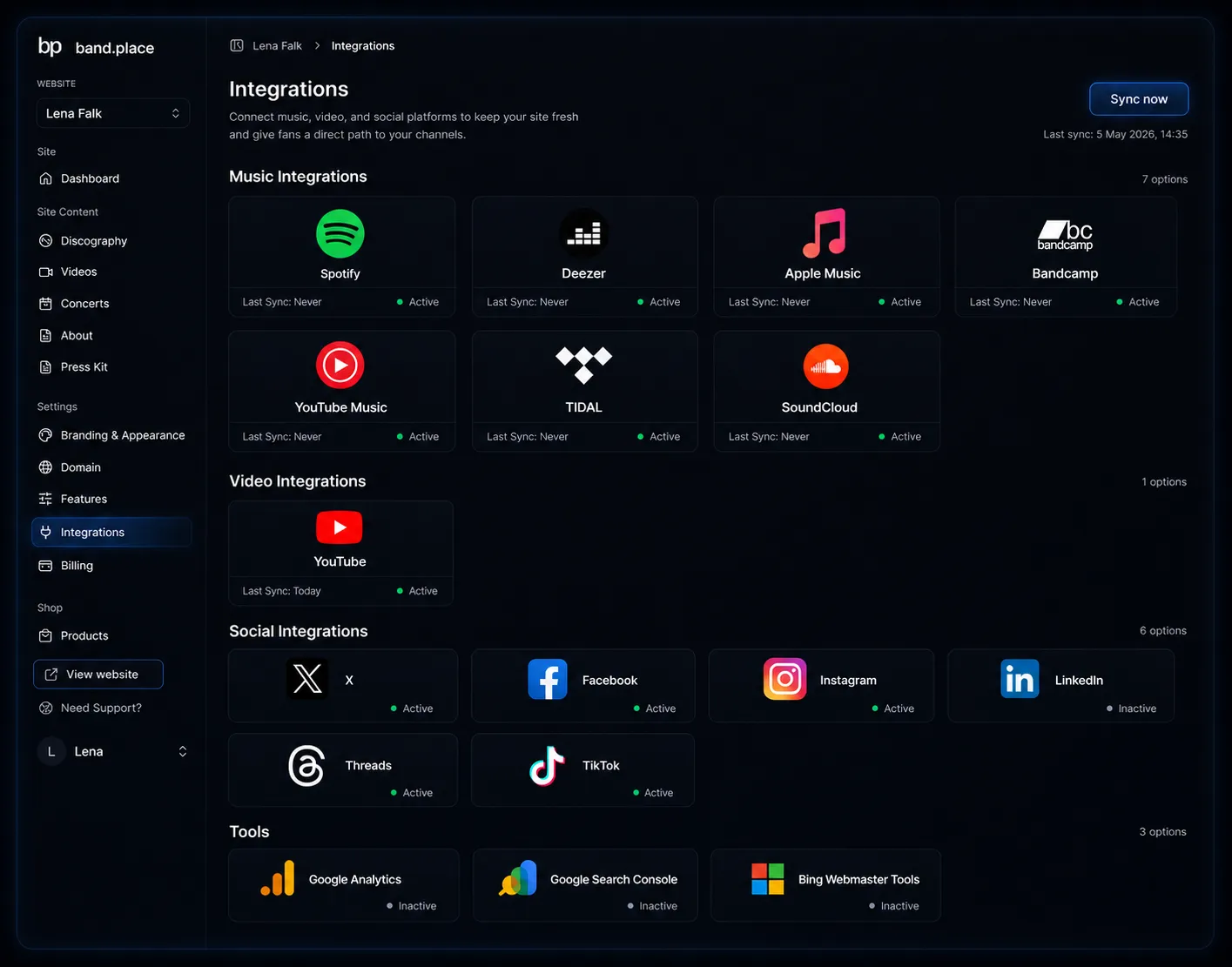Viewport: 1232px width, 967px height.
Task: Select the TikTok logo icon
Action: pos(547,766)
